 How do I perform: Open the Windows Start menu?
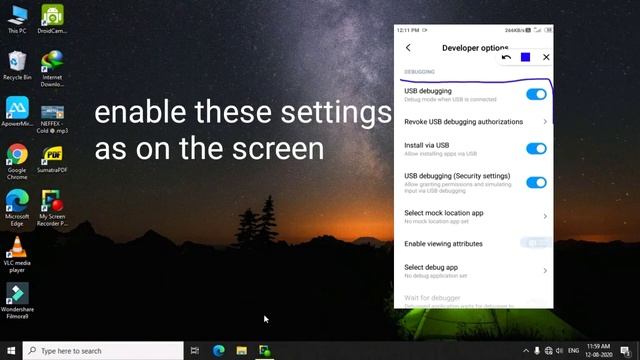(x=11, y=351)
